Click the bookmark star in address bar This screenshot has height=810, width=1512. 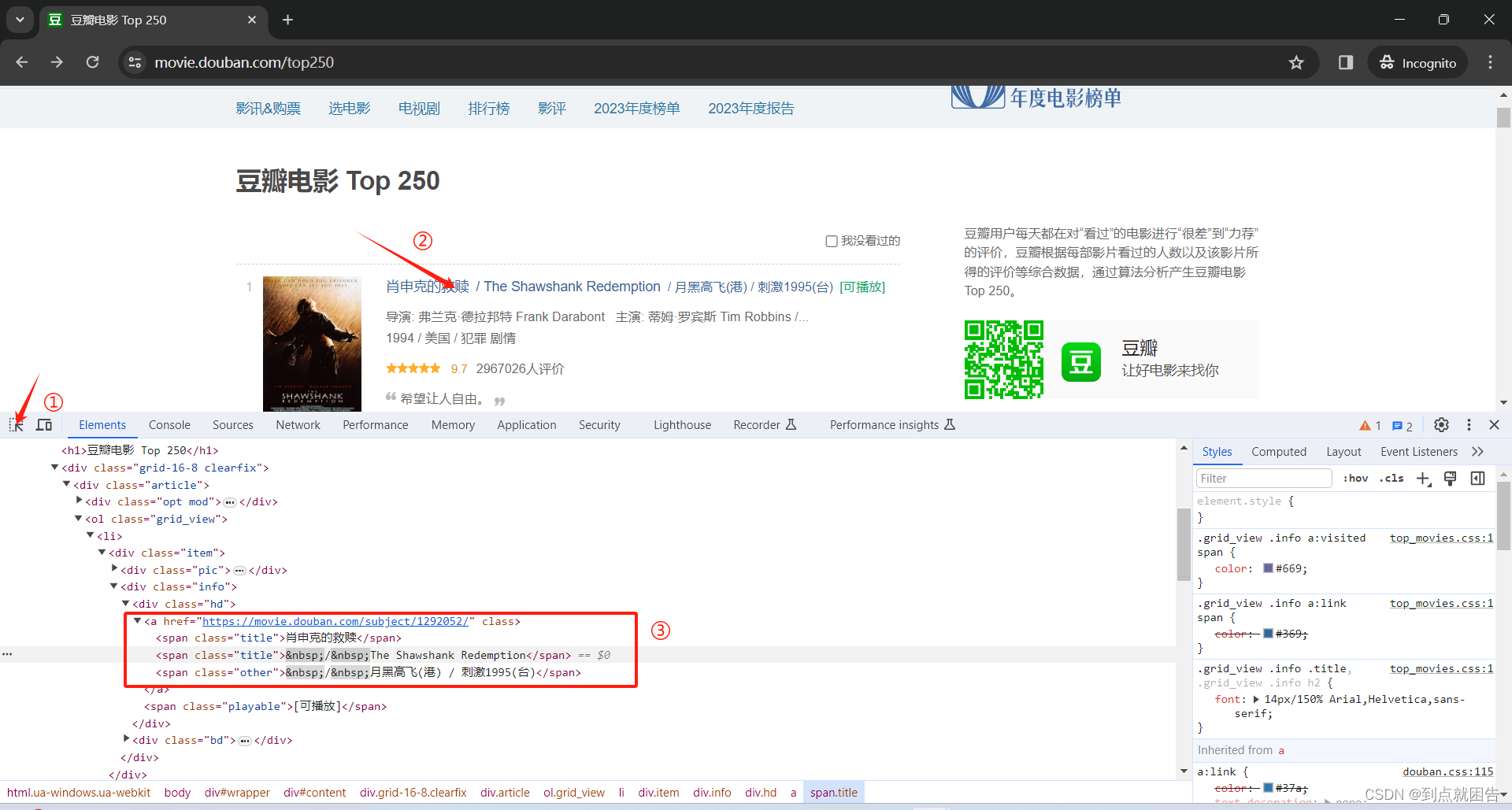[1297, 62]
